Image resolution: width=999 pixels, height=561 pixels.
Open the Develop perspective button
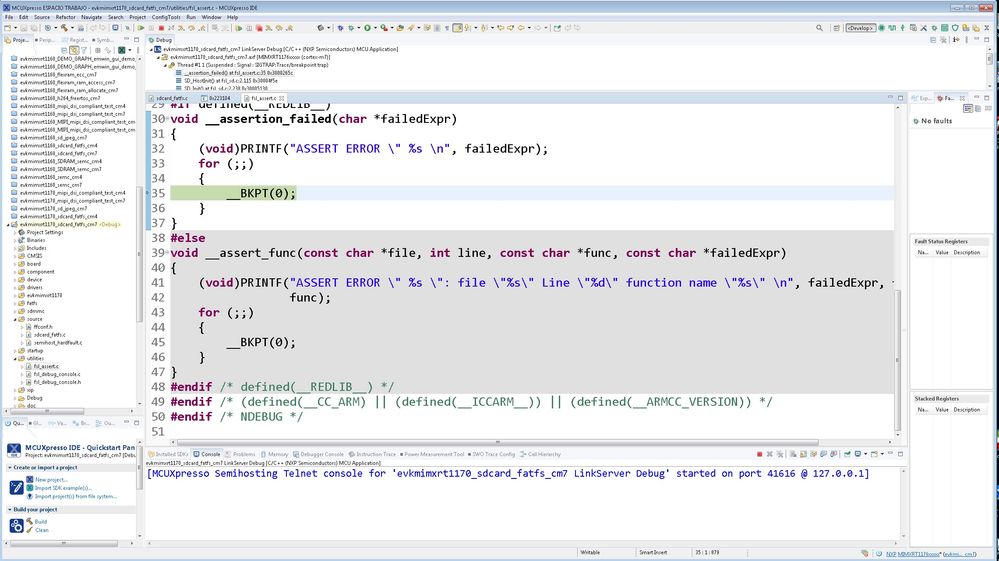[x=861, y=28]
